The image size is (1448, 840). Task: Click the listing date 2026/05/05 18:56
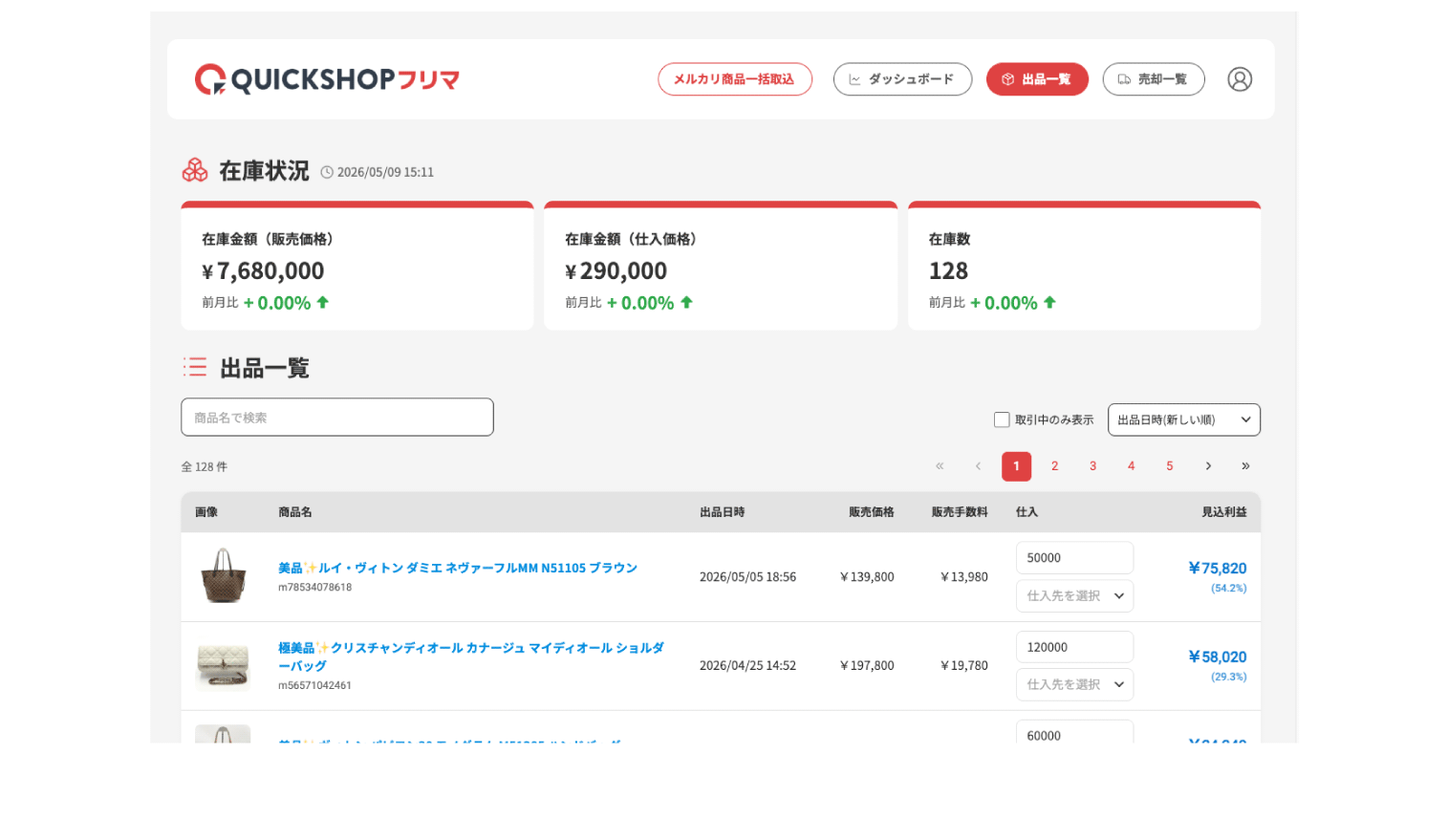747,577
